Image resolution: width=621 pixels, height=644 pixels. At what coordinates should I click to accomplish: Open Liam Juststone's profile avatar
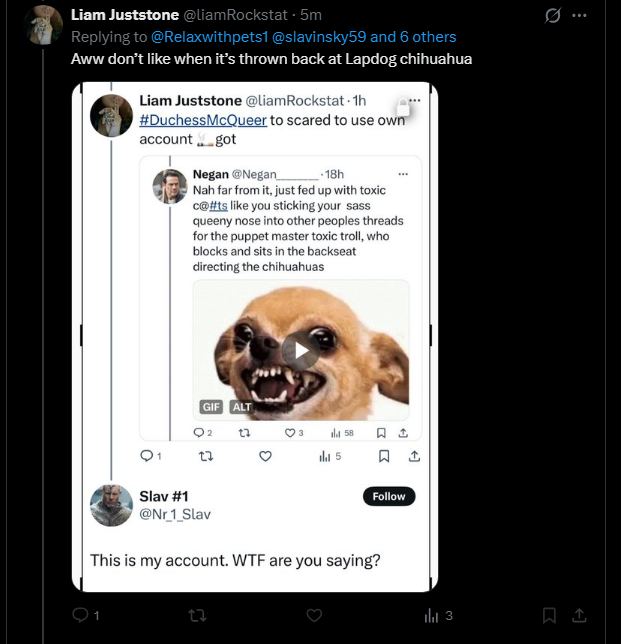point(43,25)
